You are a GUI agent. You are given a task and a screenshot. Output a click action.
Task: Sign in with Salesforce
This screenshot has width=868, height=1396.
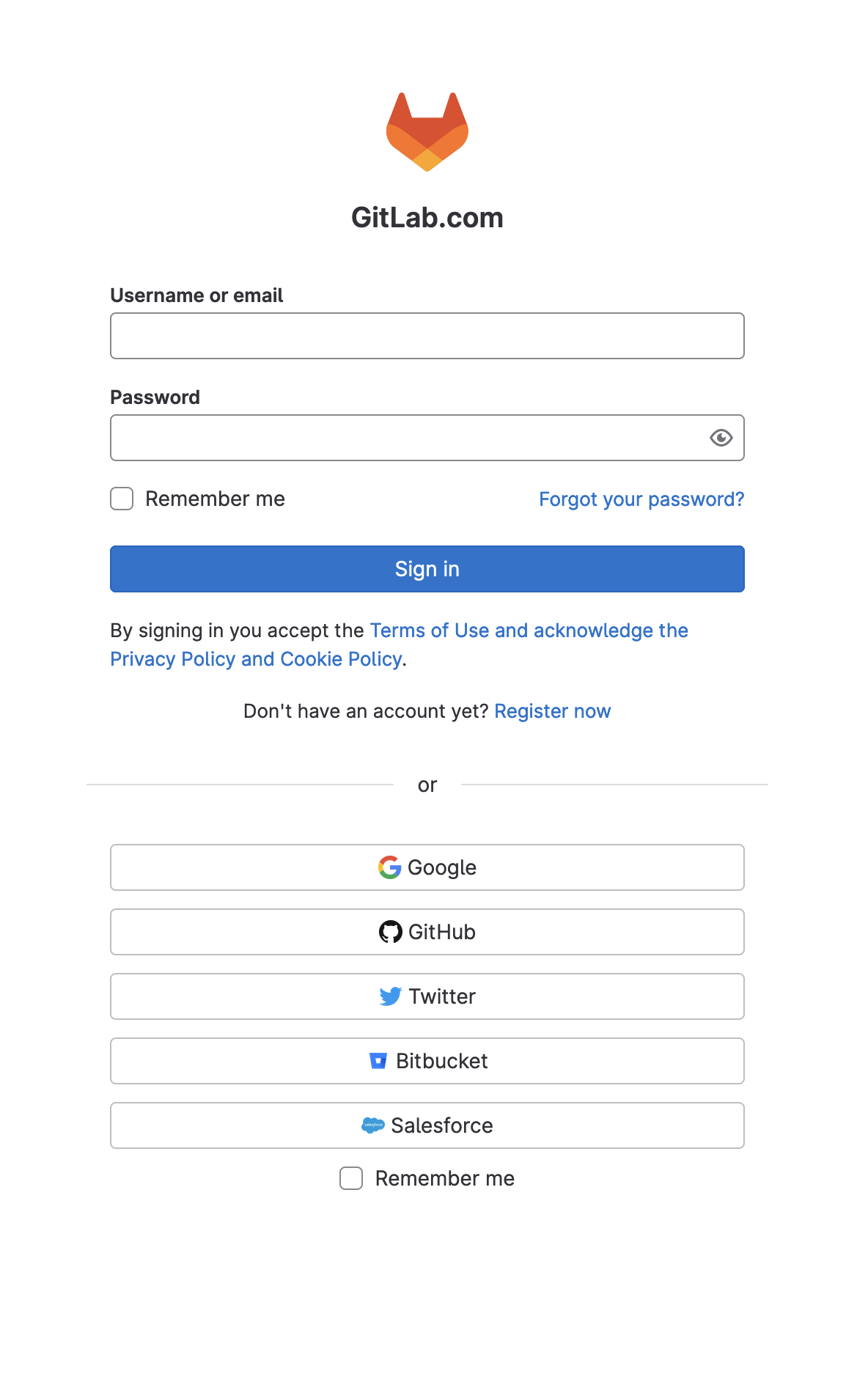[427, 1125]
